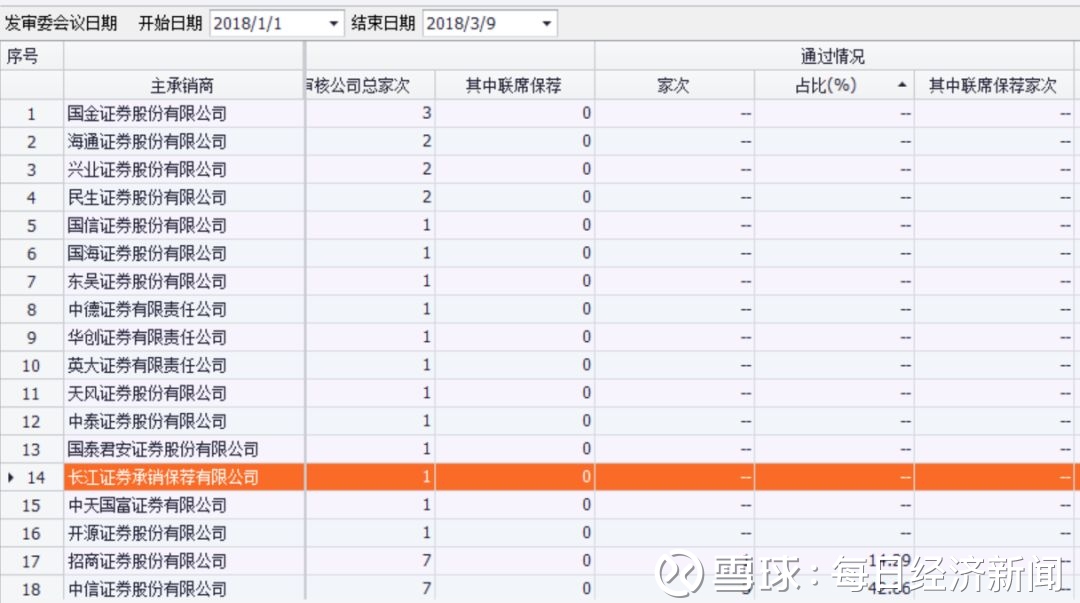The height and width of the screenshot is (603, 1080).
Task: Select the 其中联席保荐家次 column header
Action: pyautogui.click(x=993, y=85)
